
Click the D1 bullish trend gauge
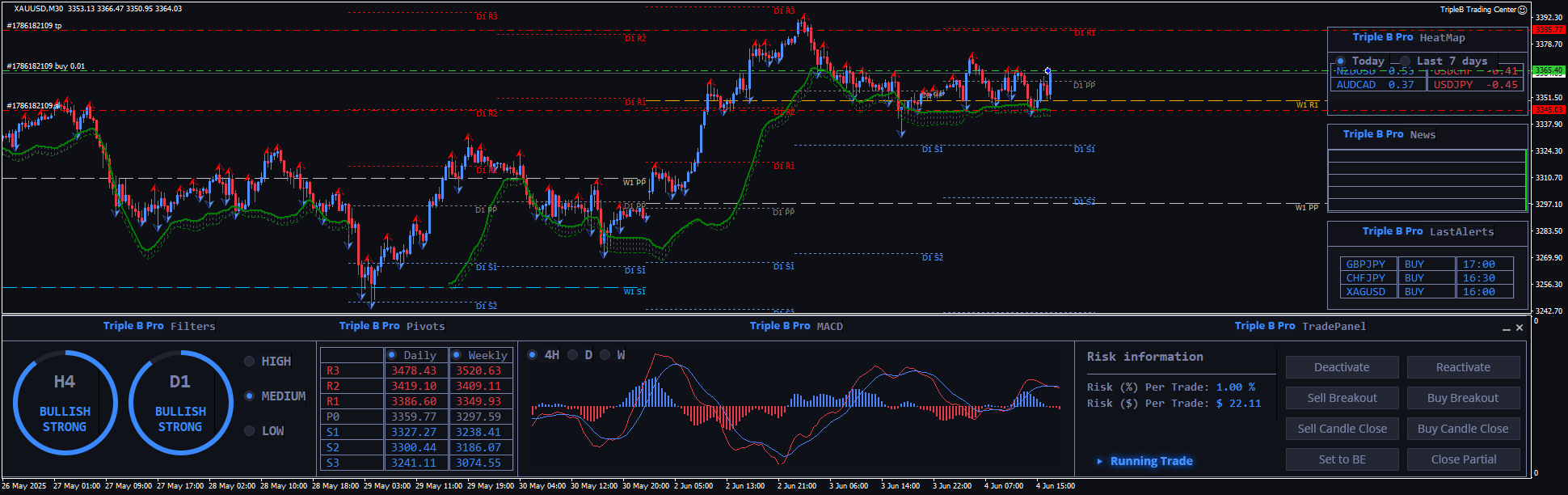pyautogui.click(x=180, y=402)
